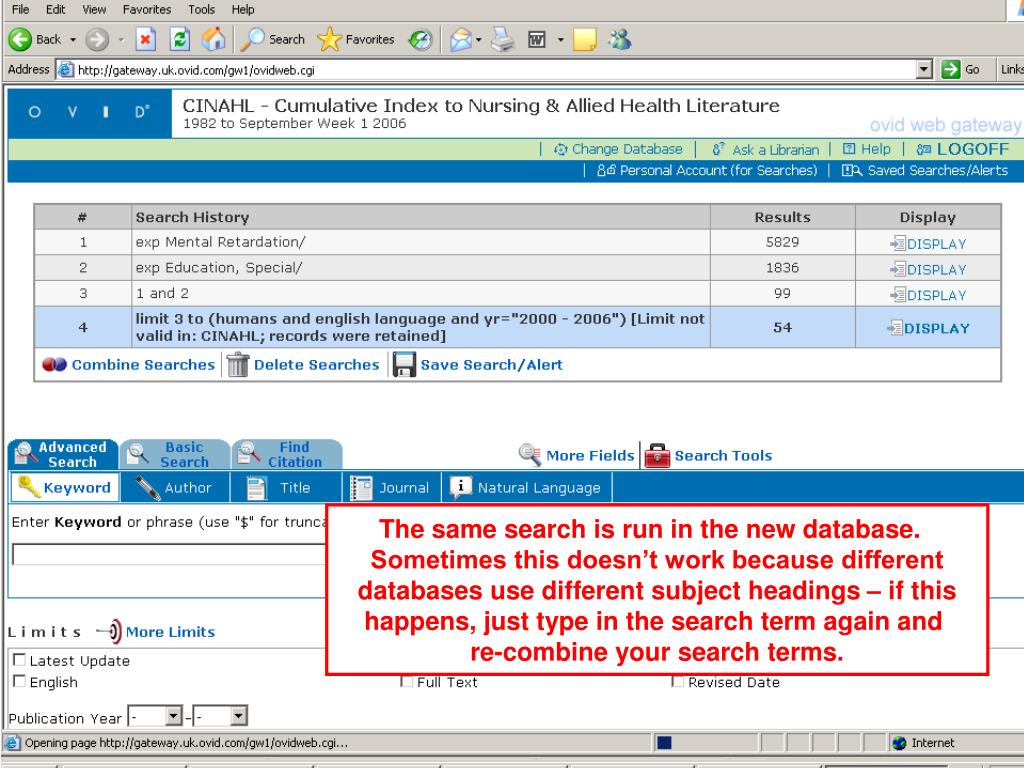Open the Favorites menu
Image resolution: width=1024 pixels, height=768 pixels.
[147, 9]
